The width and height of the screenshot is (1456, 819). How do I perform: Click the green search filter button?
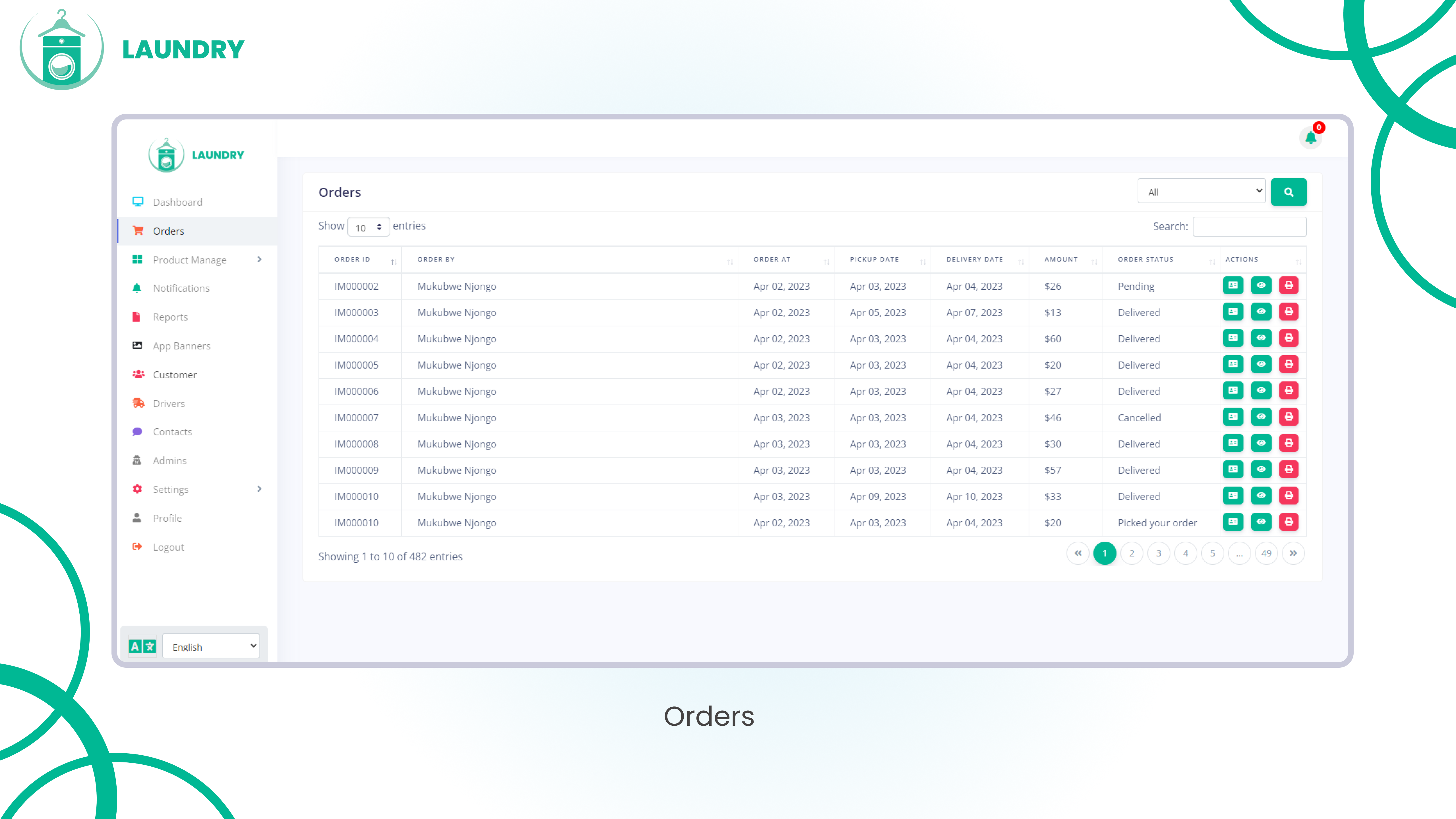[x=1288, y=192]
